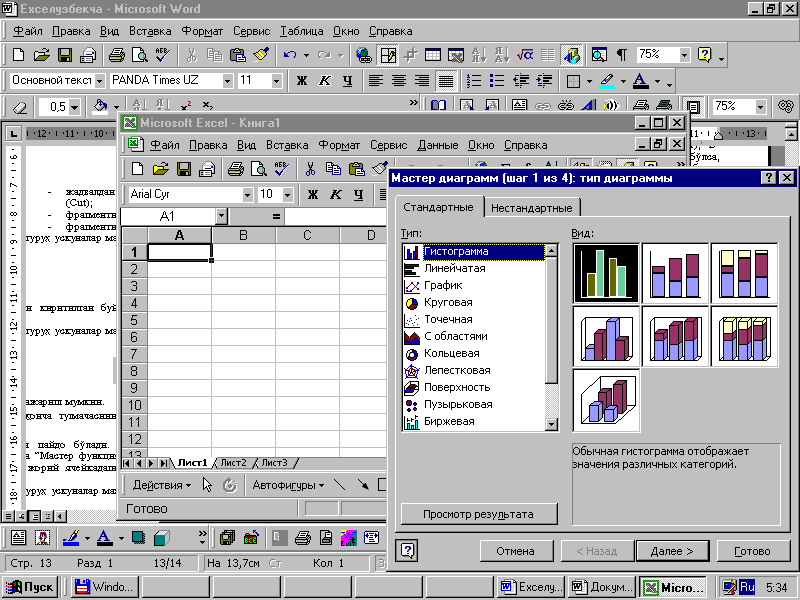Open Excel's Данные menu
The width and height of the screenshot is (800, 600).
[438, 145]
